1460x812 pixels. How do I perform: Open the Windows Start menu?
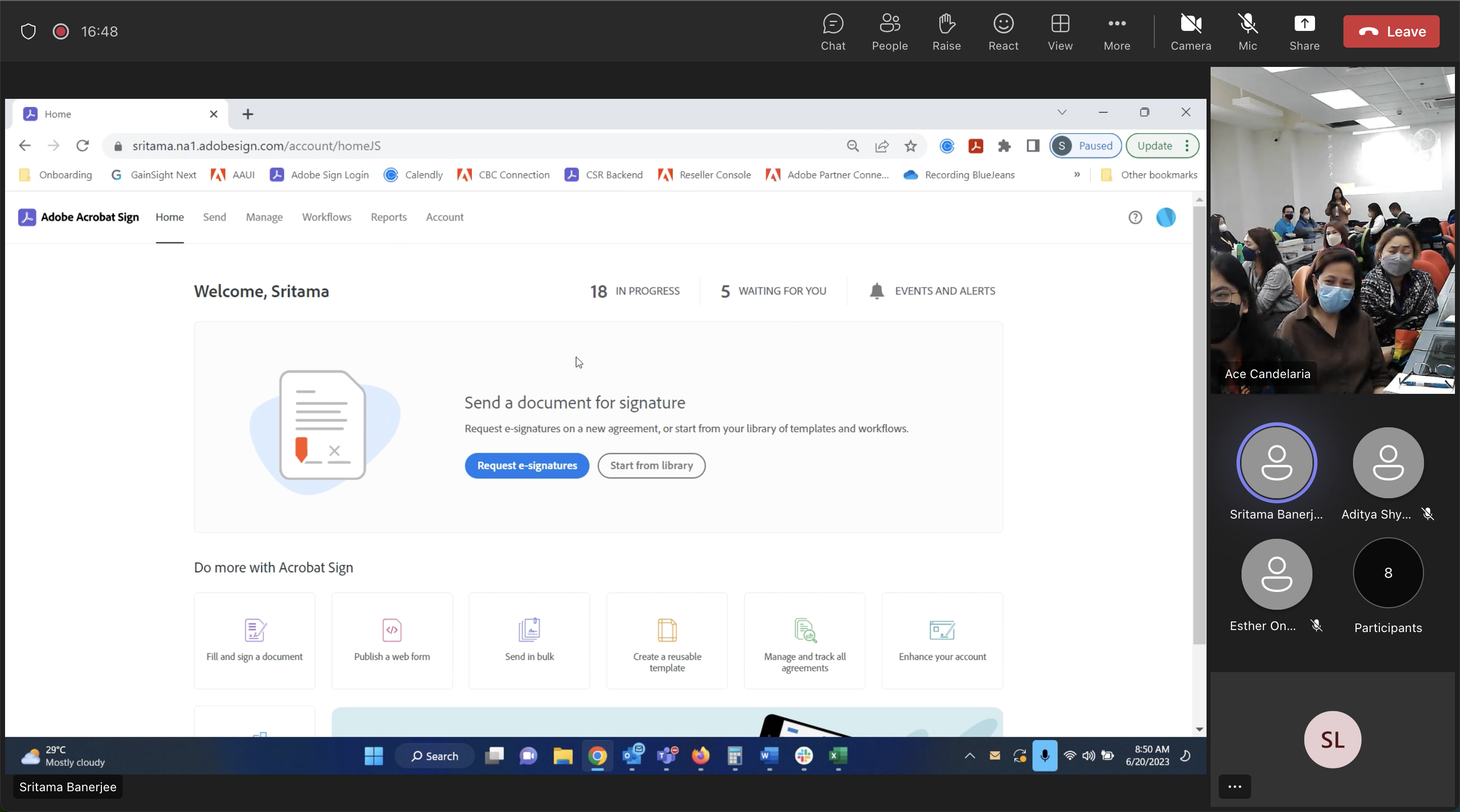pyautogui.click(x=374, y=756)
